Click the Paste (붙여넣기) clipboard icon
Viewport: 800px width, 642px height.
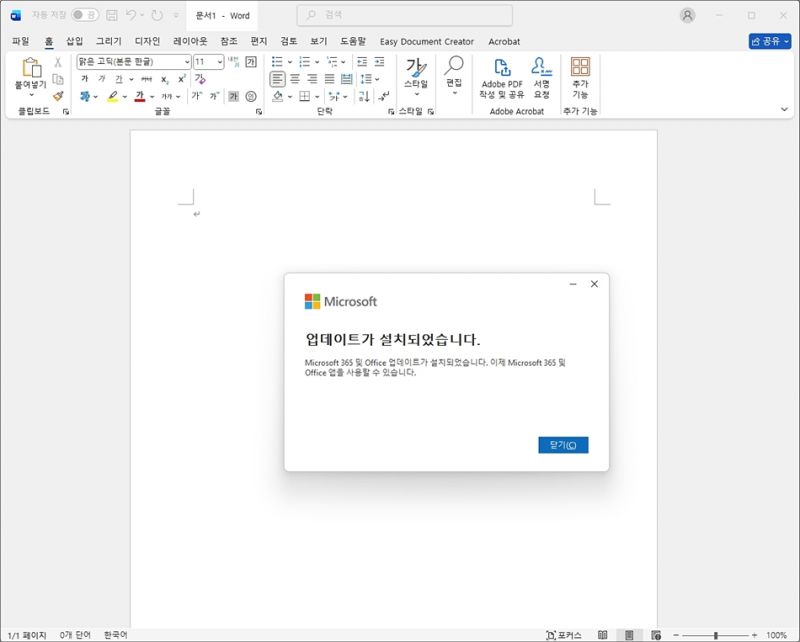coord(31,69)
